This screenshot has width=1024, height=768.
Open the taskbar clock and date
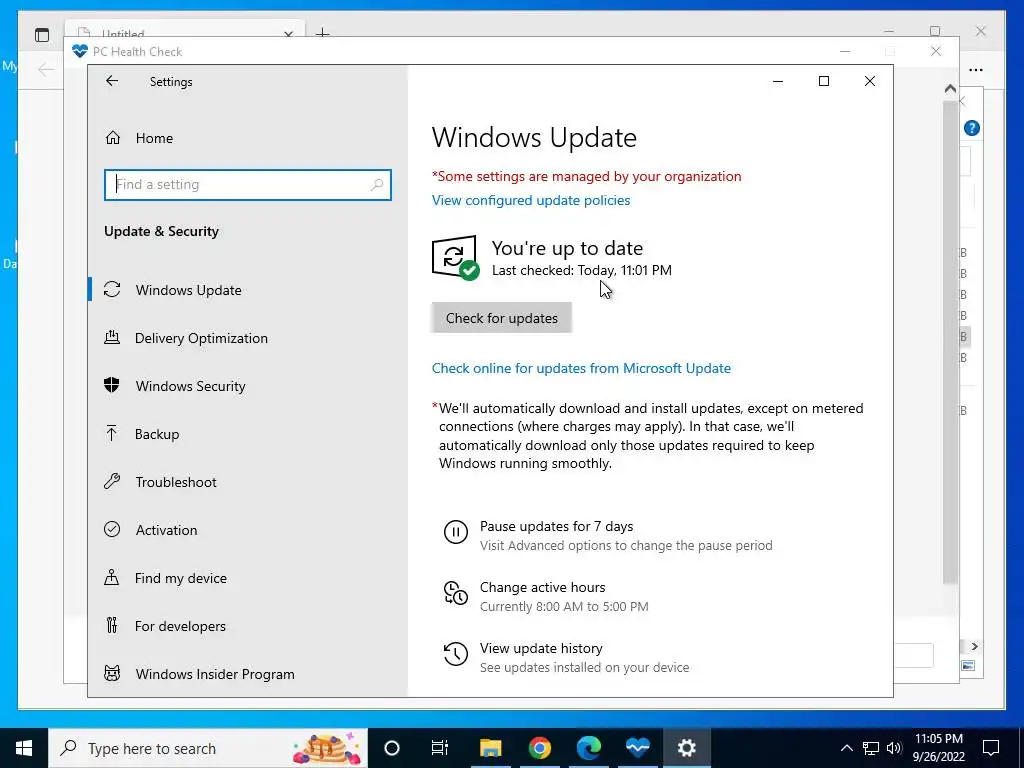[938, 748]
